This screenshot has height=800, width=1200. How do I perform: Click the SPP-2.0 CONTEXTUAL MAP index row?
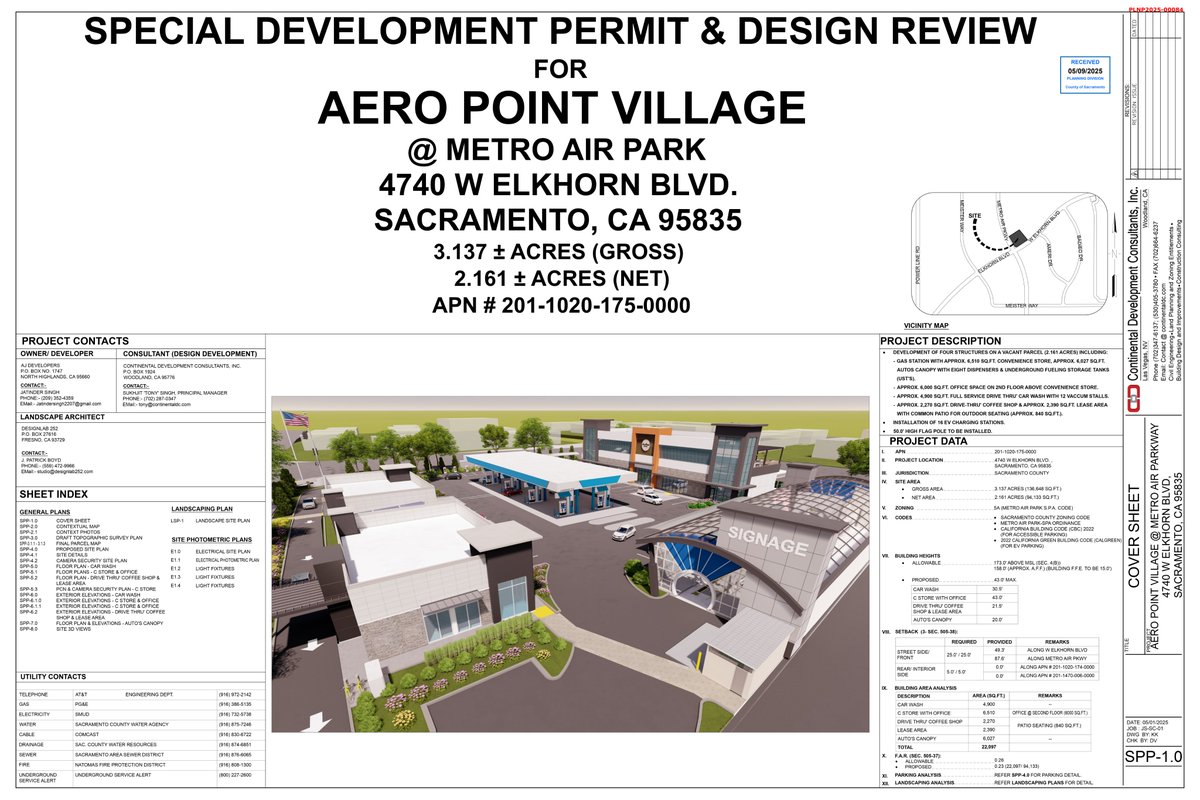60,527
